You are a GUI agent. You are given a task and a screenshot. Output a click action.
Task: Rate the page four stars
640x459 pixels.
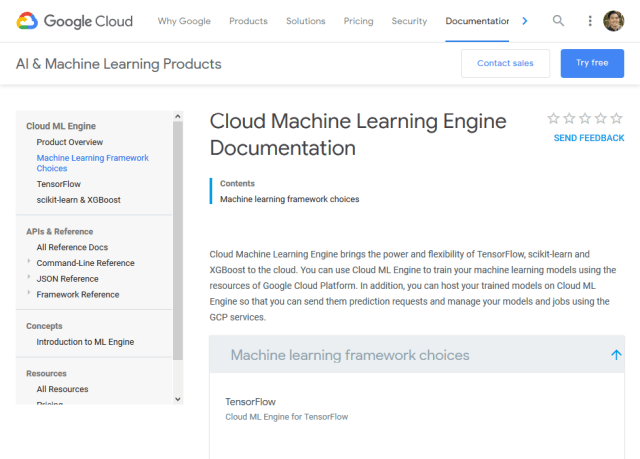[600, 118]
